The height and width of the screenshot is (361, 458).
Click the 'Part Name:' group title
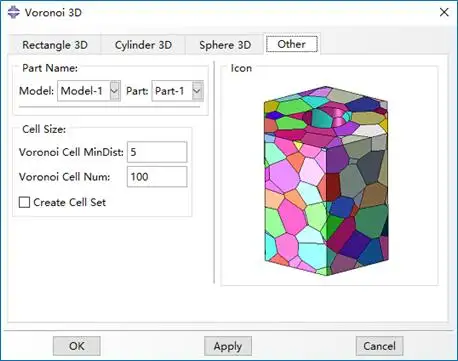50,68
